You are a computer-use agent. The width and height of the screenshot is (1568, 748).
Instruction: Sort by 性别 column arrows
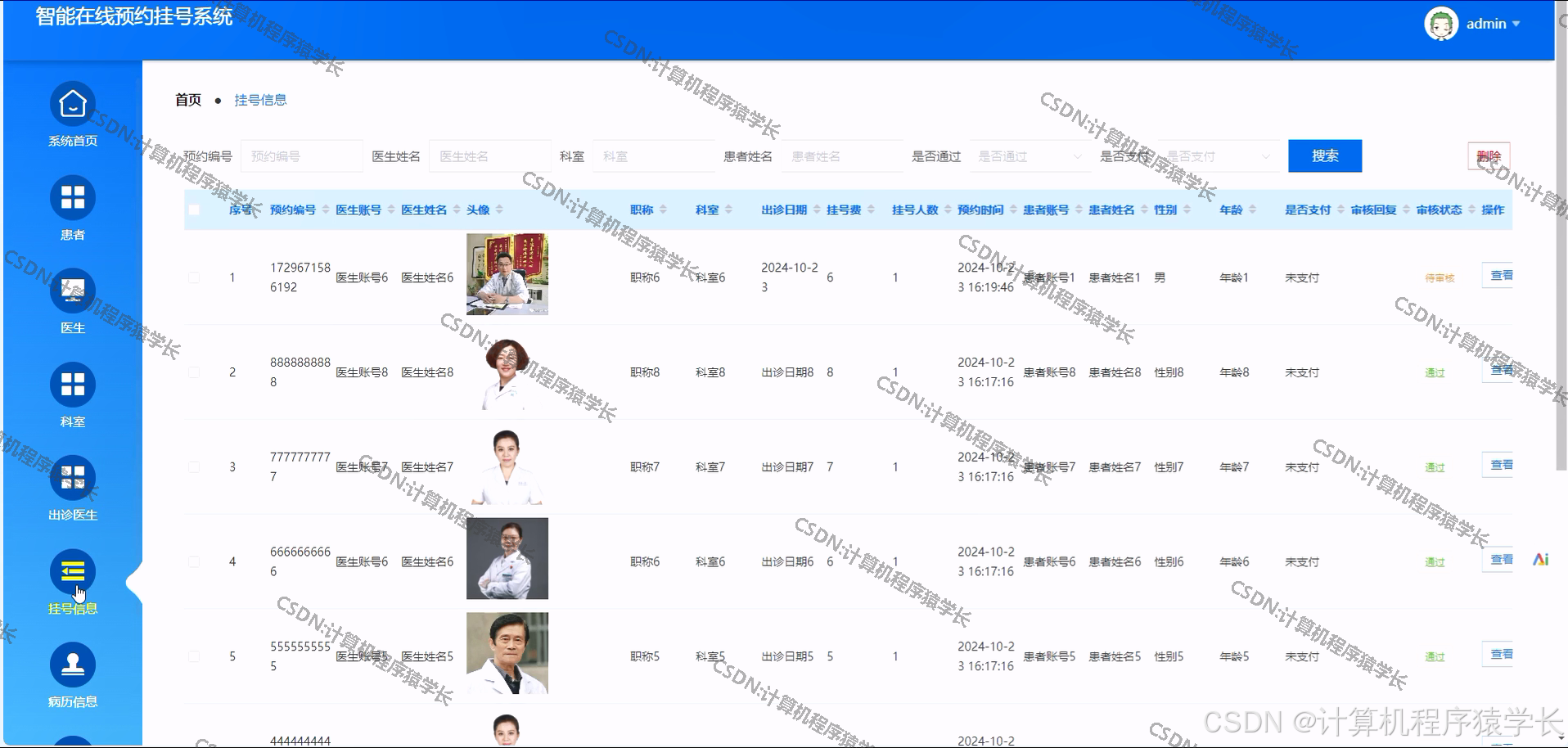coord(1187,210)
